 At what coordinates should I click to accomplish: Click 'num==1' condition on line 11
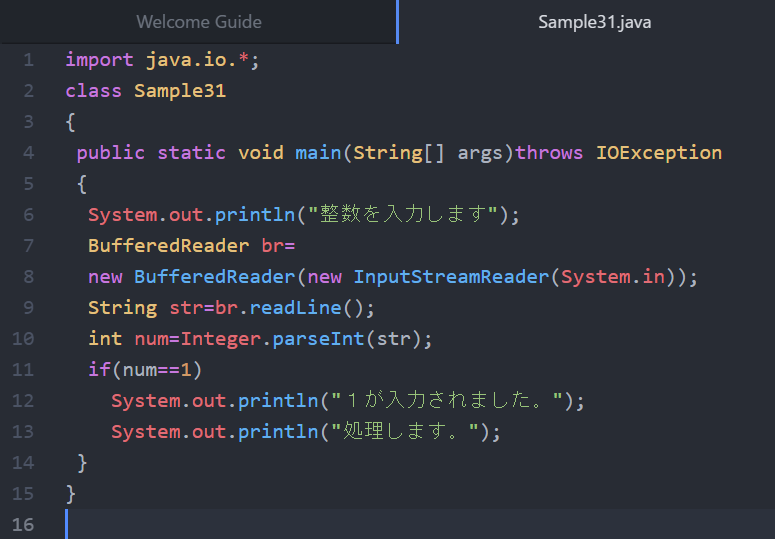click(x=157, y=370)
